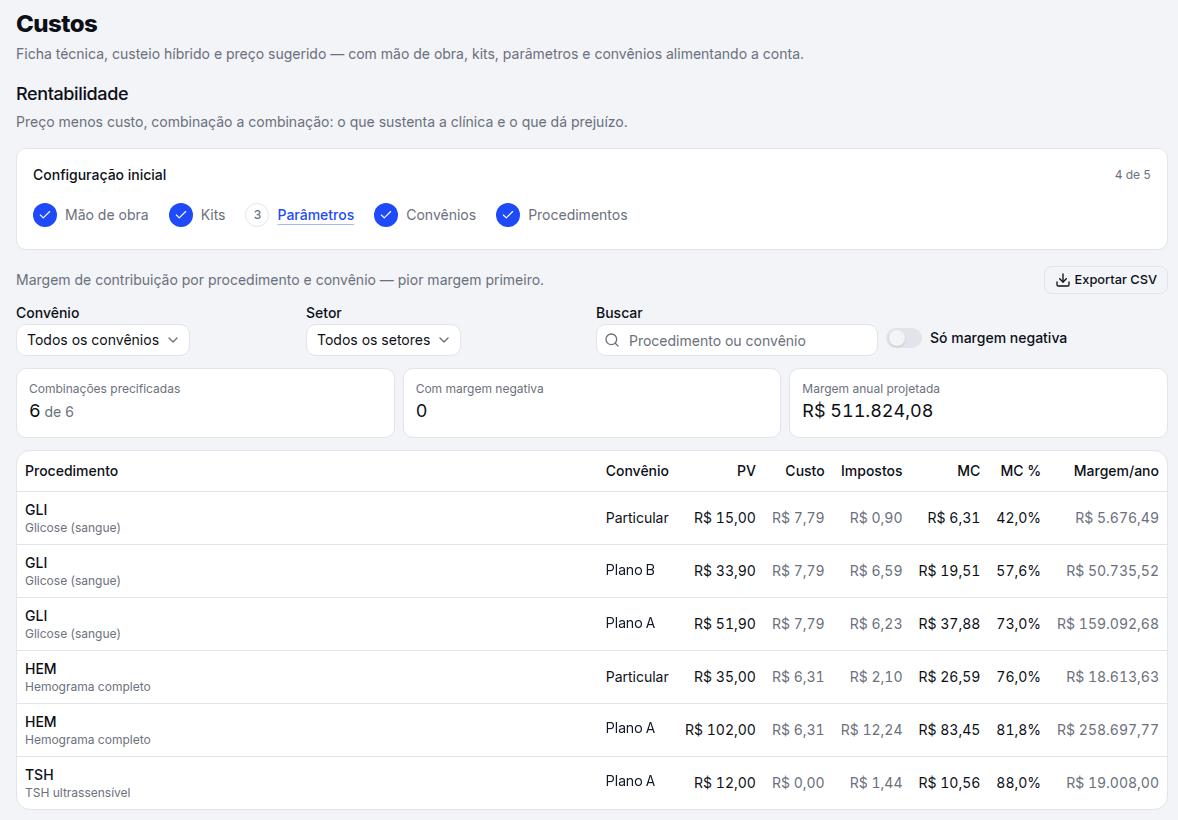Screen dimensions: 1178x820
Task: Click the Configuração inicial heading
Action: coord(99,175)
